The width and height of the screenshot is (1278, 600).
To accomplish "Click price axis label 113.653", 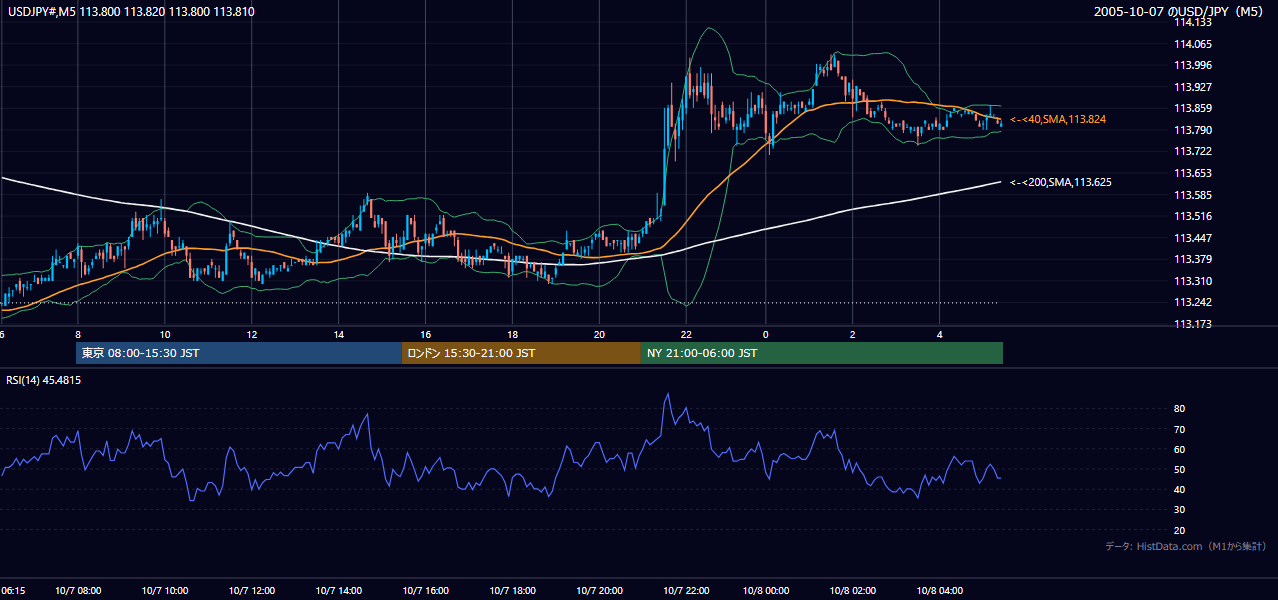I will click(1192, 173).
